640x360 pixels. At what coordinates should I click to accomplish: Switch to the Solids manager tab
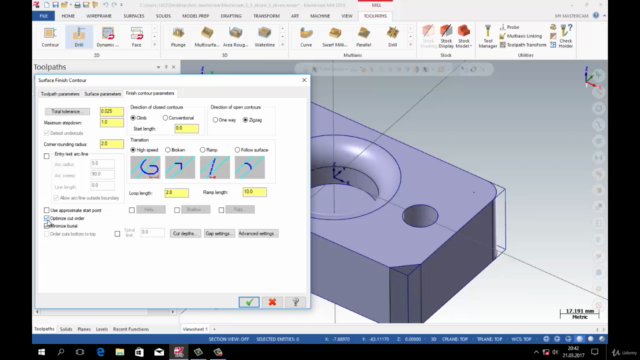tap(66, 329)
